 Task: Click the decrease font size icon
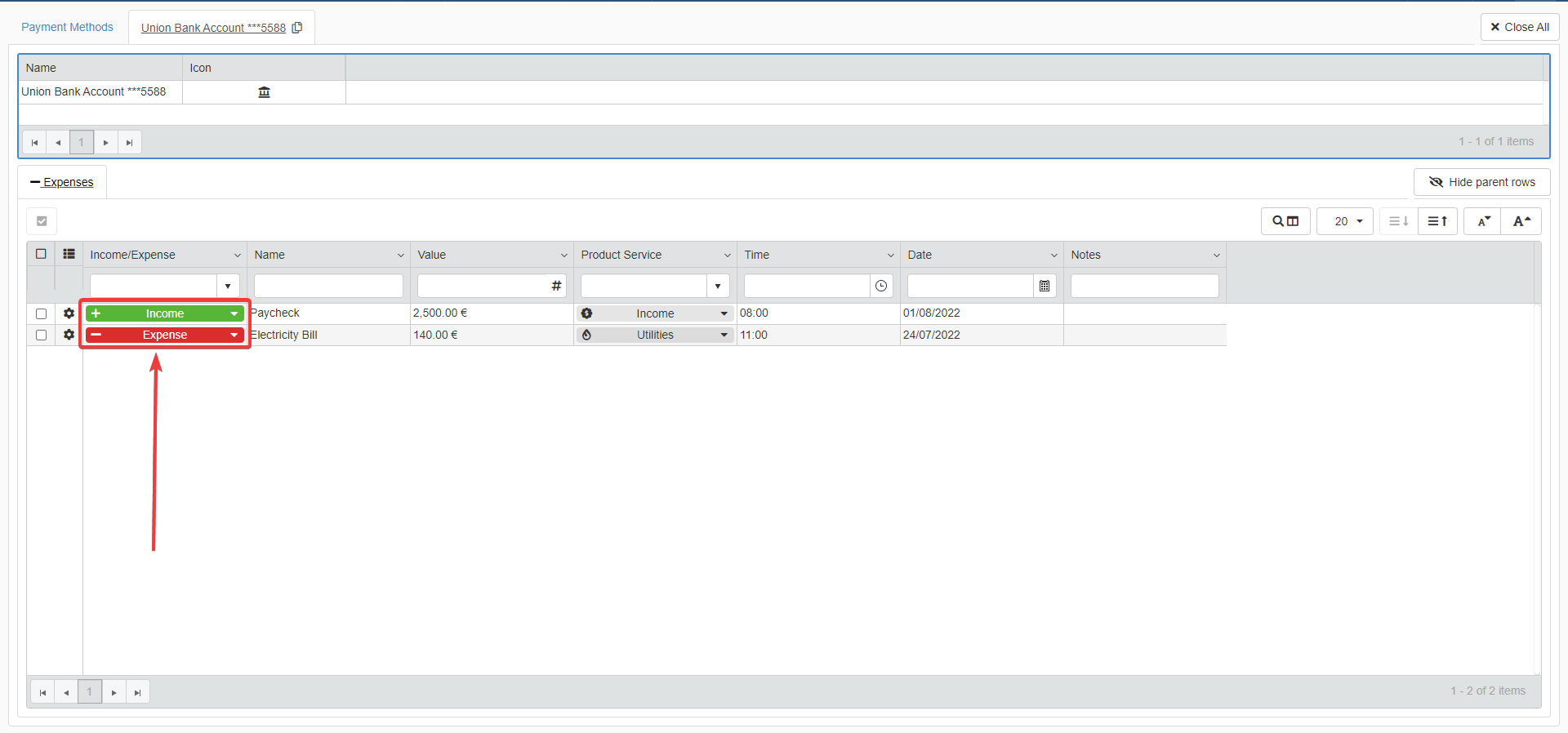coord(1483,221)
